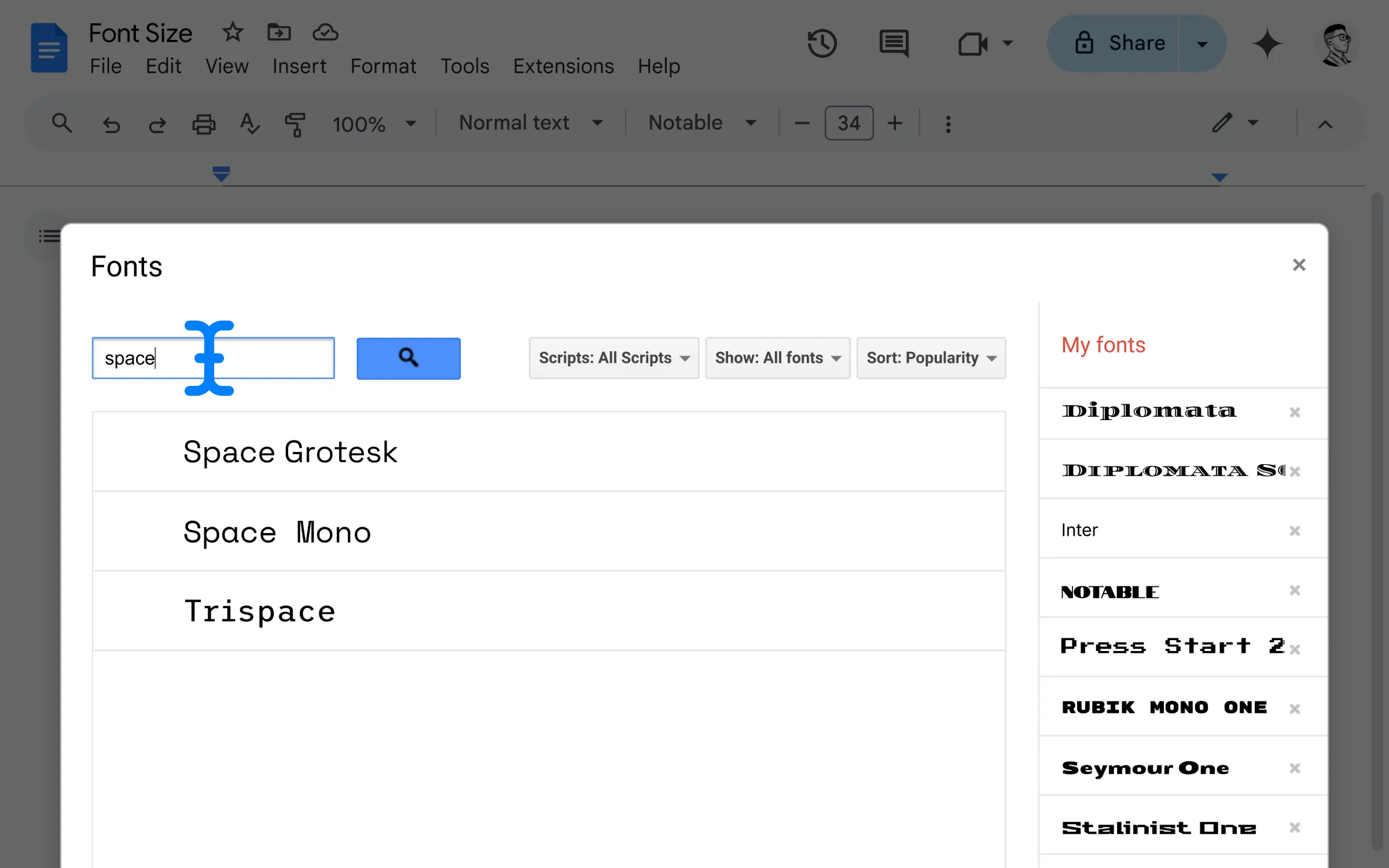Click the Share button
Viewport: 1389px width, 868px height.
point(1113,44)
